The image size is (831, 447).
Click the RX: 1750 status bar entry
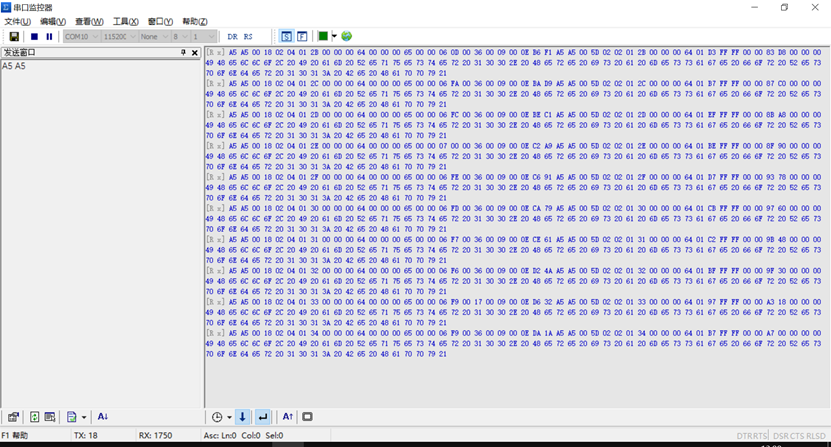(155, 435)
